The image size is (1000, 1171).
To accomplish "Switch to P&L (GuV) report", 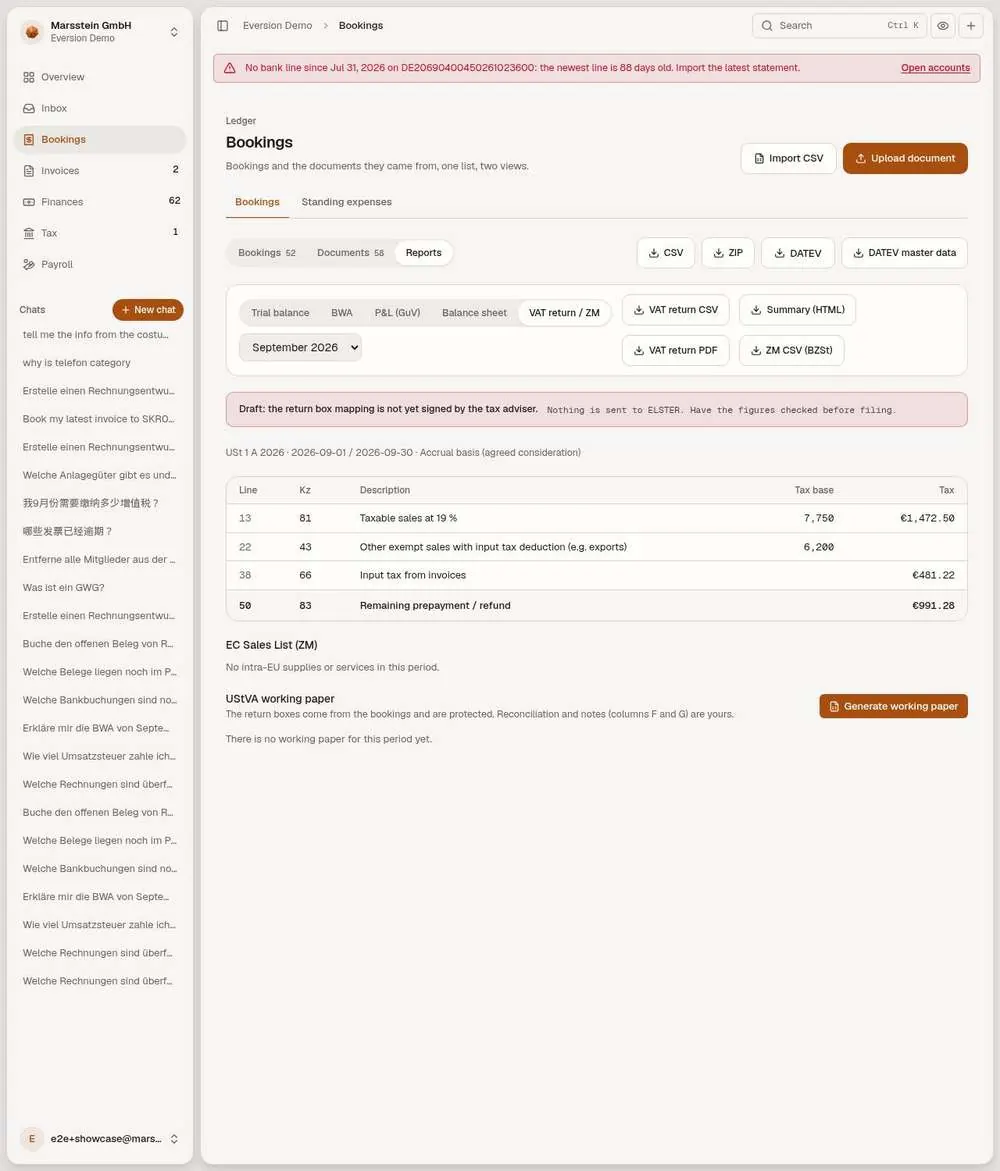I will pyautogui.click(x=397, y=313).
